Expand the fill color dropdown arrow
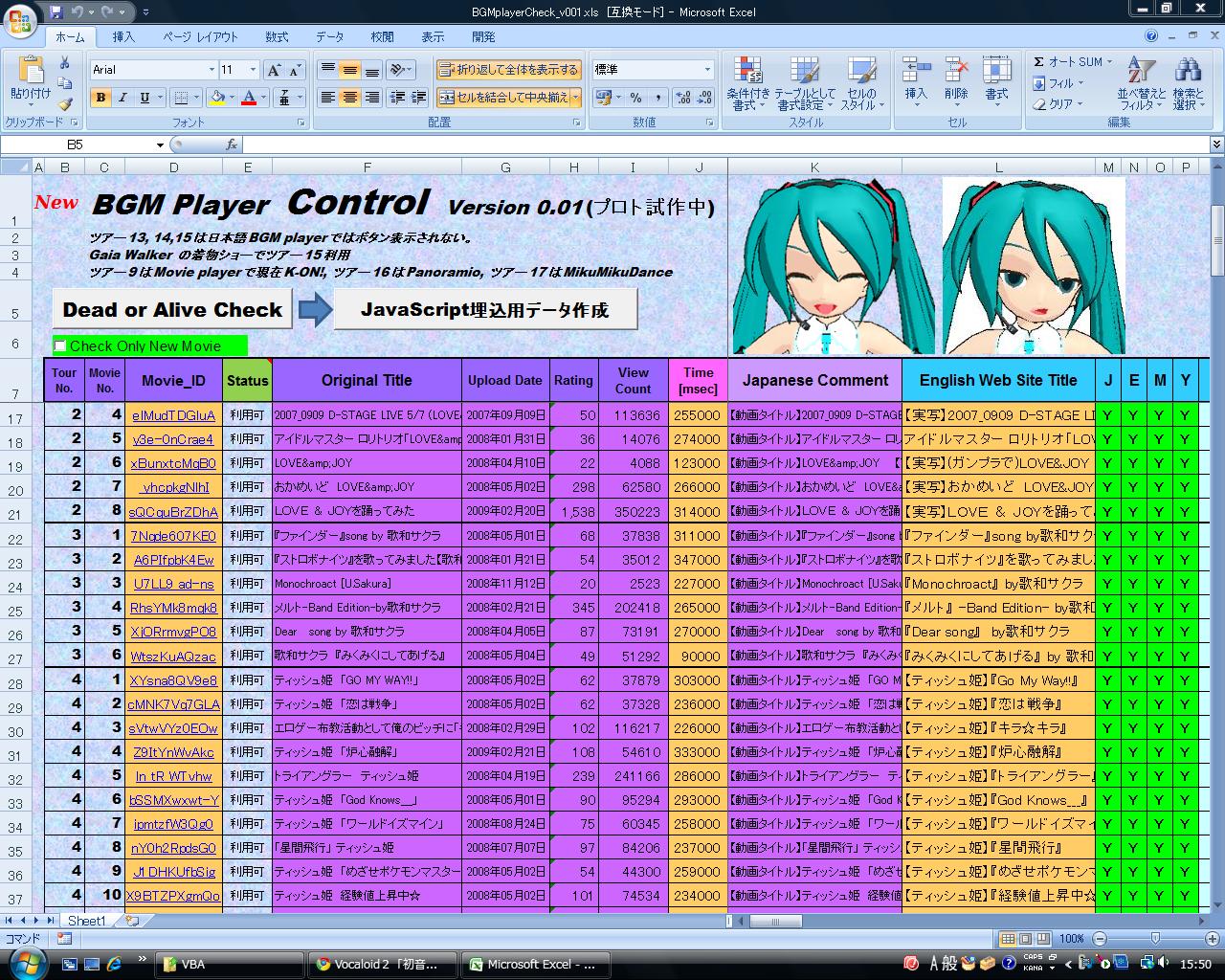1225x980 pixels. pyautogui.click(x=232, y=98)
